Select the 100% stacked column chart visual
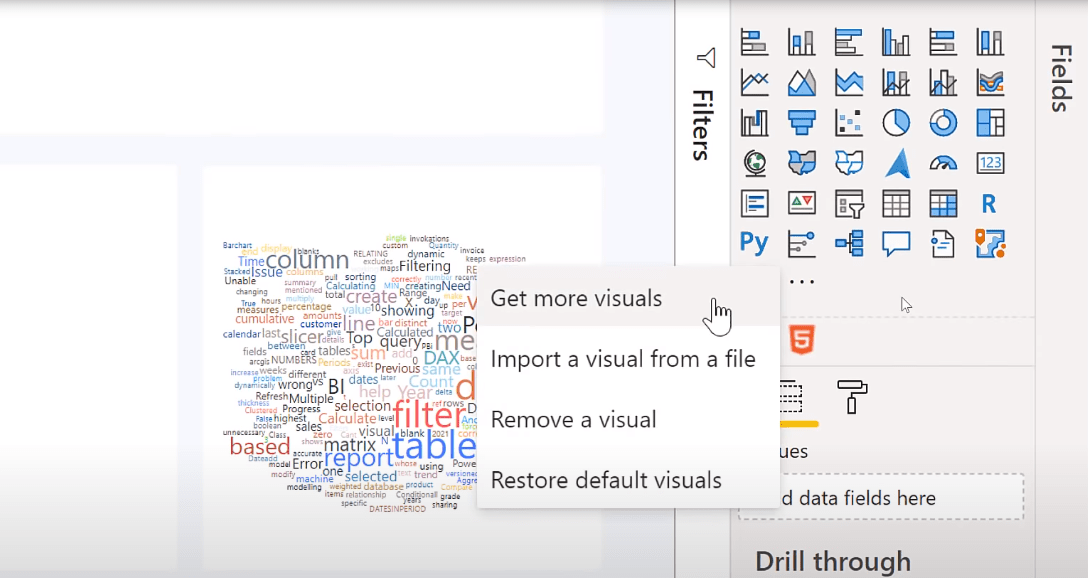Image resolution: width=1088 pixels, height=578 pixels. coord(990,42)
